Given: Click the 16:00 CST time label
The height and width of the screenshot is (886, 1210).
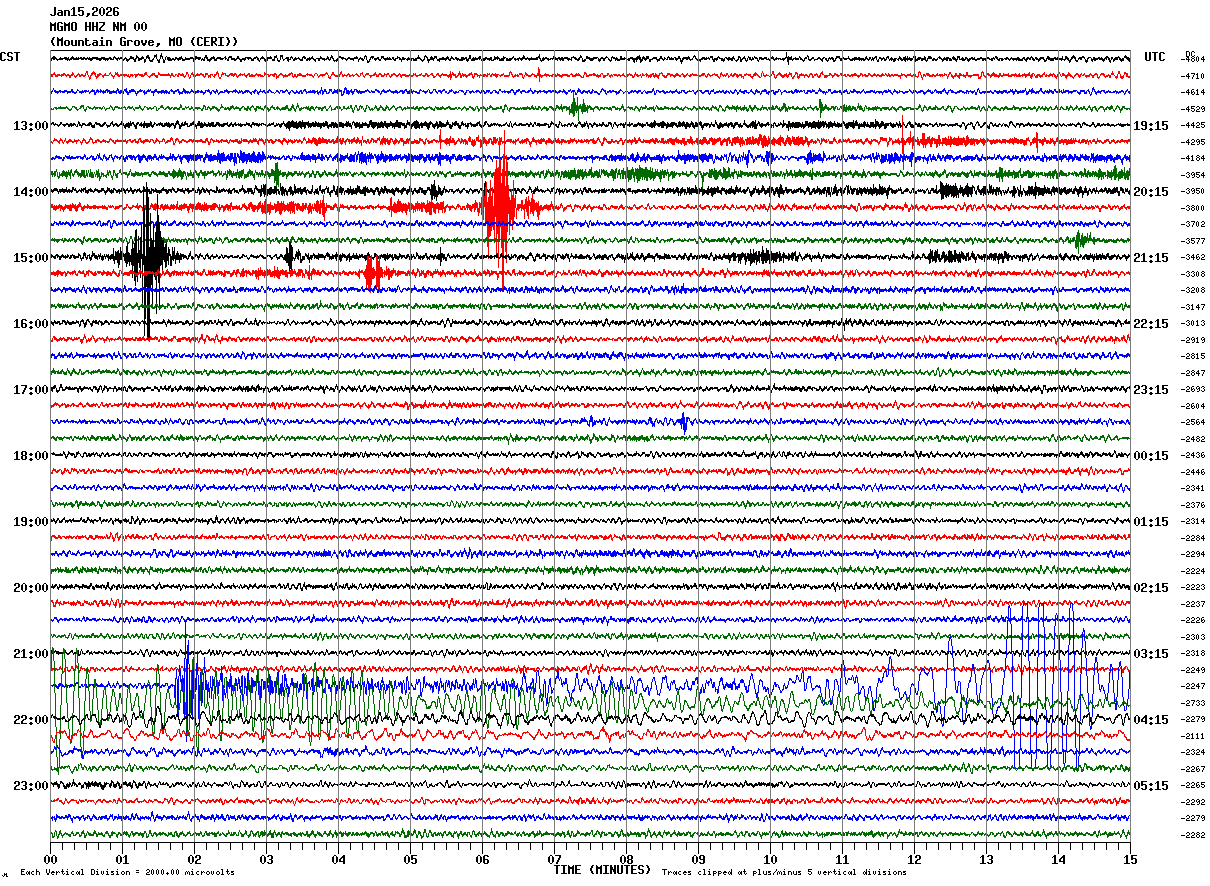Looking at the screenshot, I should [x=31, y=324].
